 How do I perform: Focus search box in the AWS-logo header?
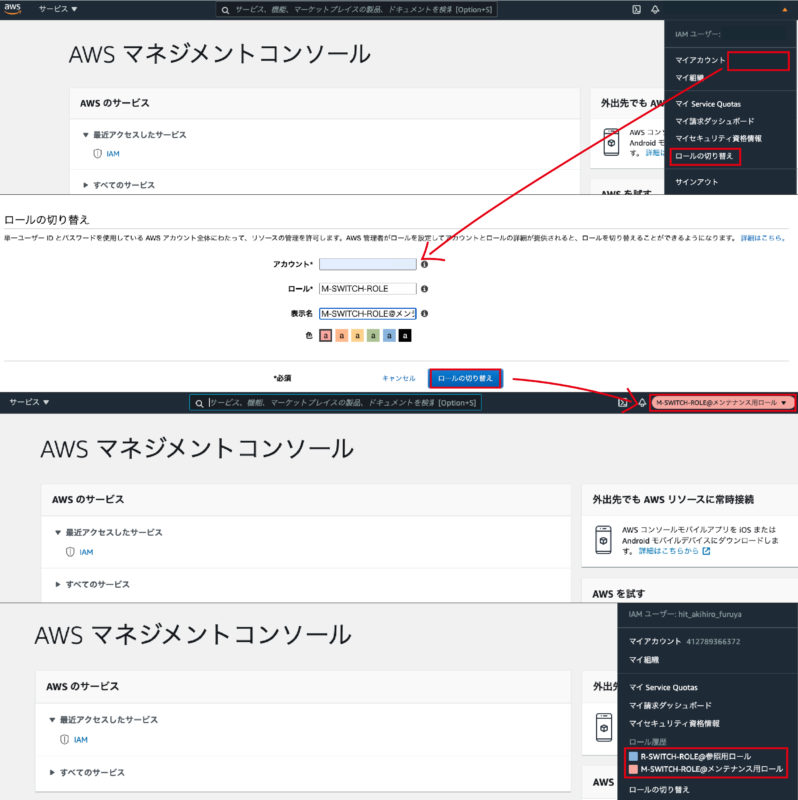pyautogui.click(x=357, y=10)
